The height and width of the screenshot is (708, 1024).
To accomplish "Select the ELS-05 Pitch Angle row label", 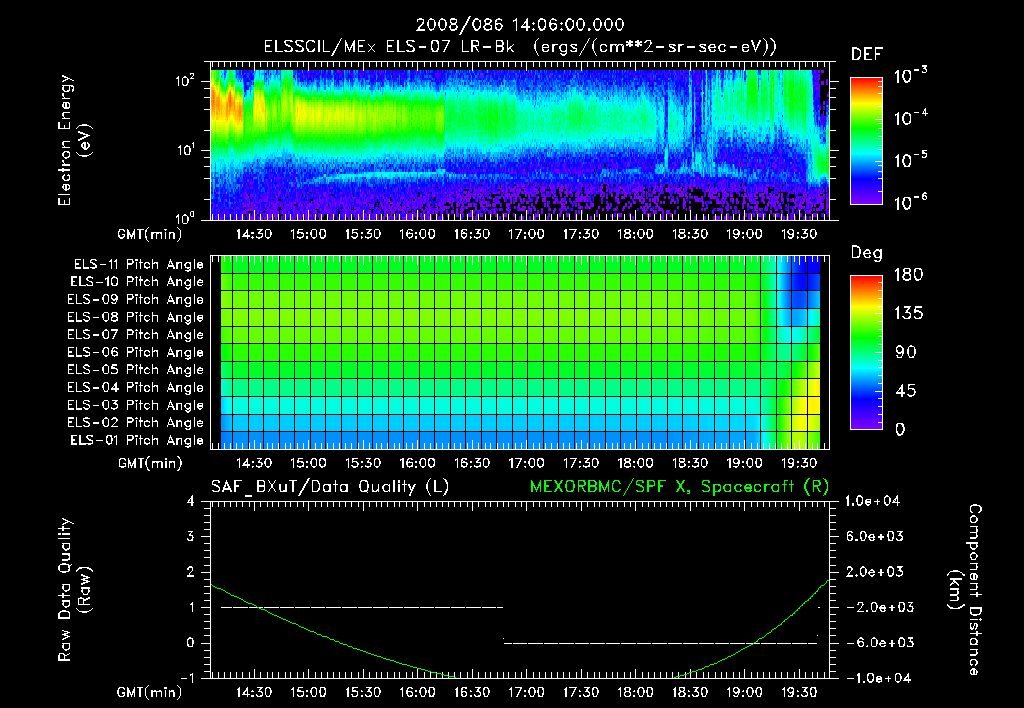I will pyautogui.click(x=136, y=370).
